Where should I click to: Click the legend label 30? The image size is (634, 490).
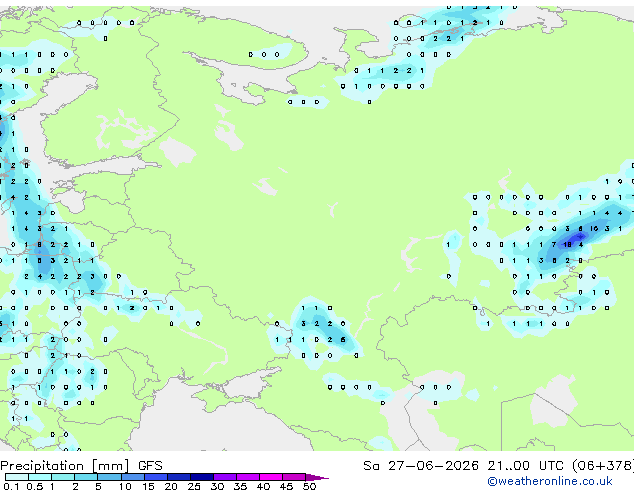point(217,486)
